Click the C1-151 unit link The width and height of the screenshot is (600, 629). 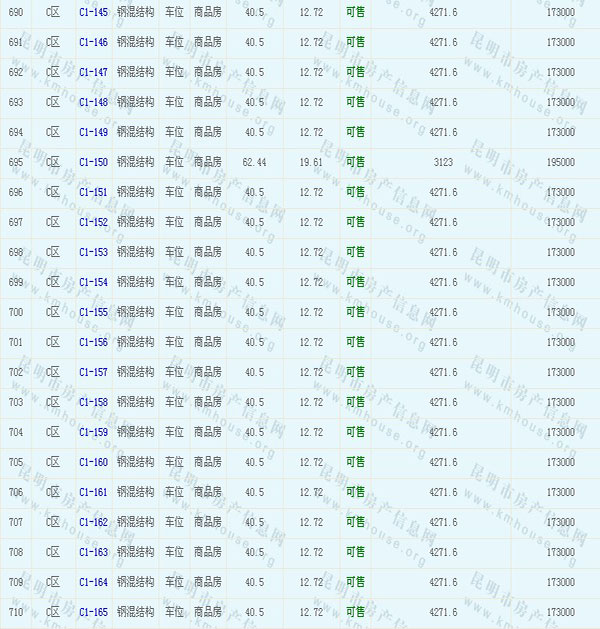(93, 193)
